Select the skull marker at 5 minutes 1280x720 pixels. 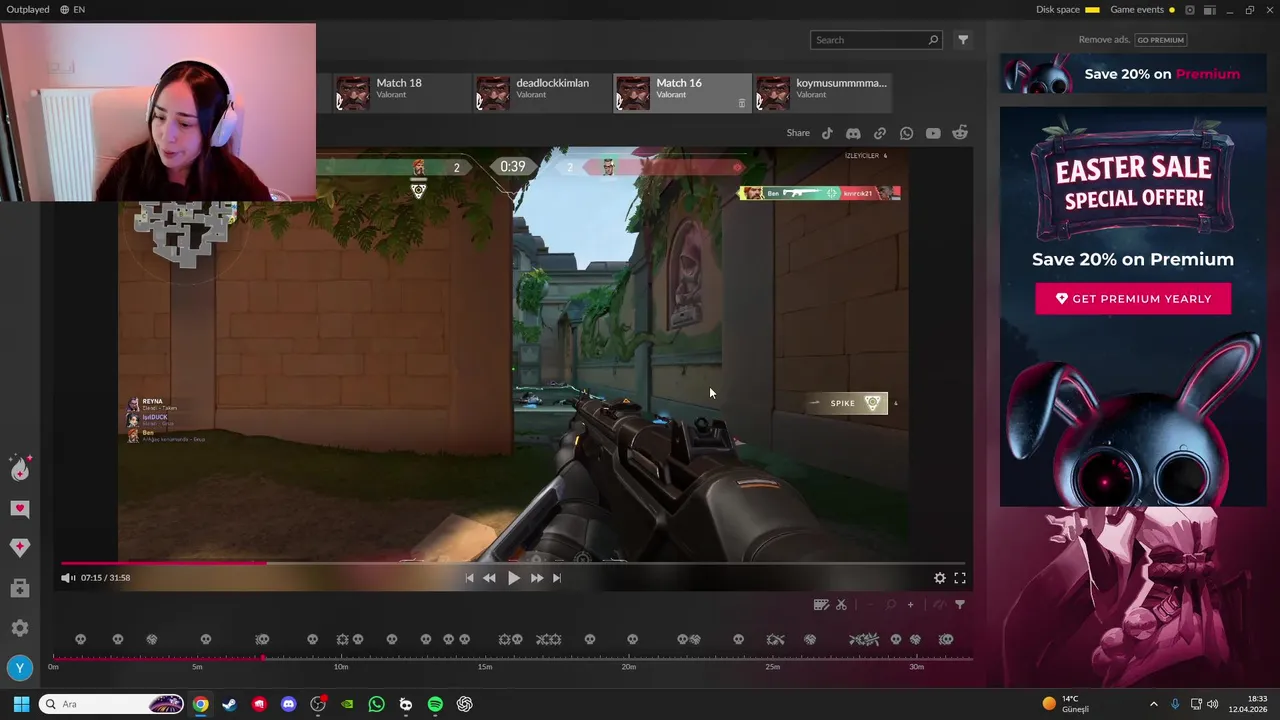[x=206, y=640]
